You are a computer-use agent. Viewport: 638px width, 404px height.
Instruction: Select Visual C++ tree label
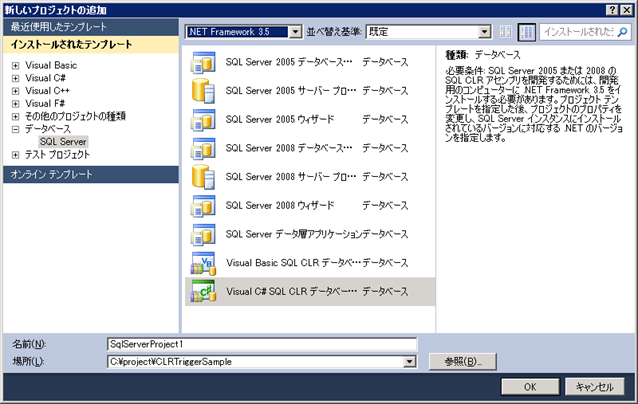47,91
